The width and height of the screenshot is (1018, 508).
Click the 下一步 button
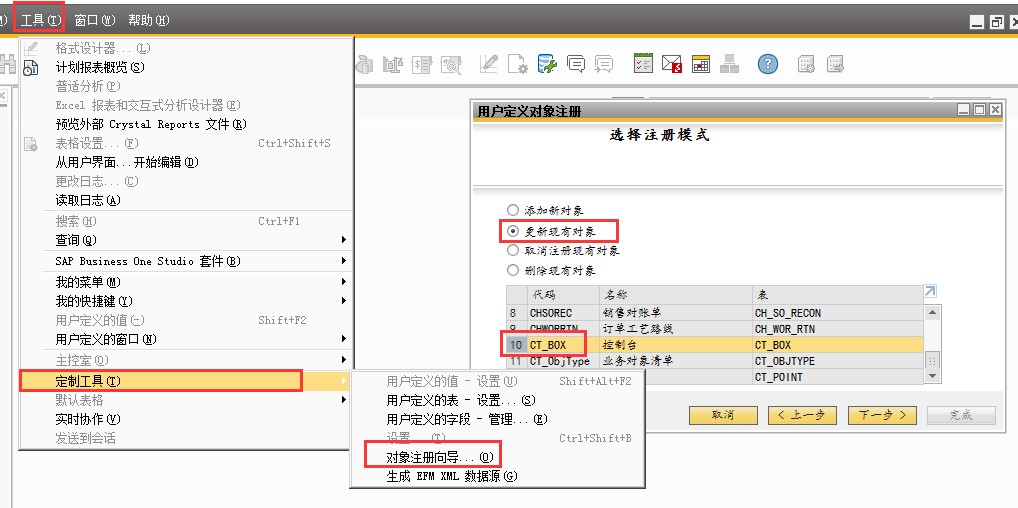click(x=882, y=415)
